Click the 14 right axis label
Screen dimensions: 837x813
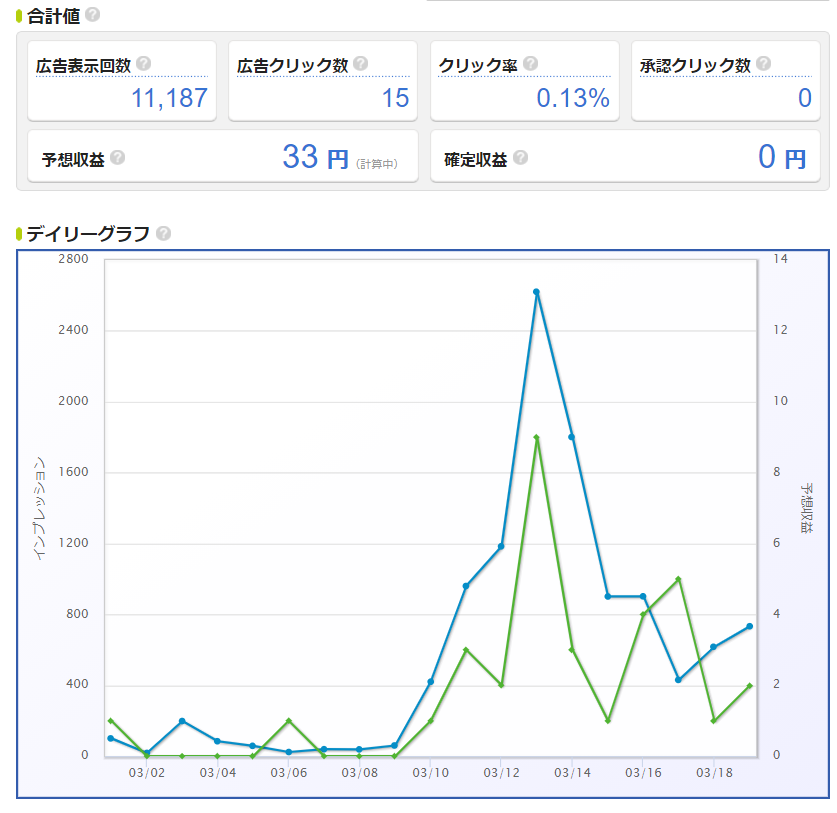click(x=780, y=258)
